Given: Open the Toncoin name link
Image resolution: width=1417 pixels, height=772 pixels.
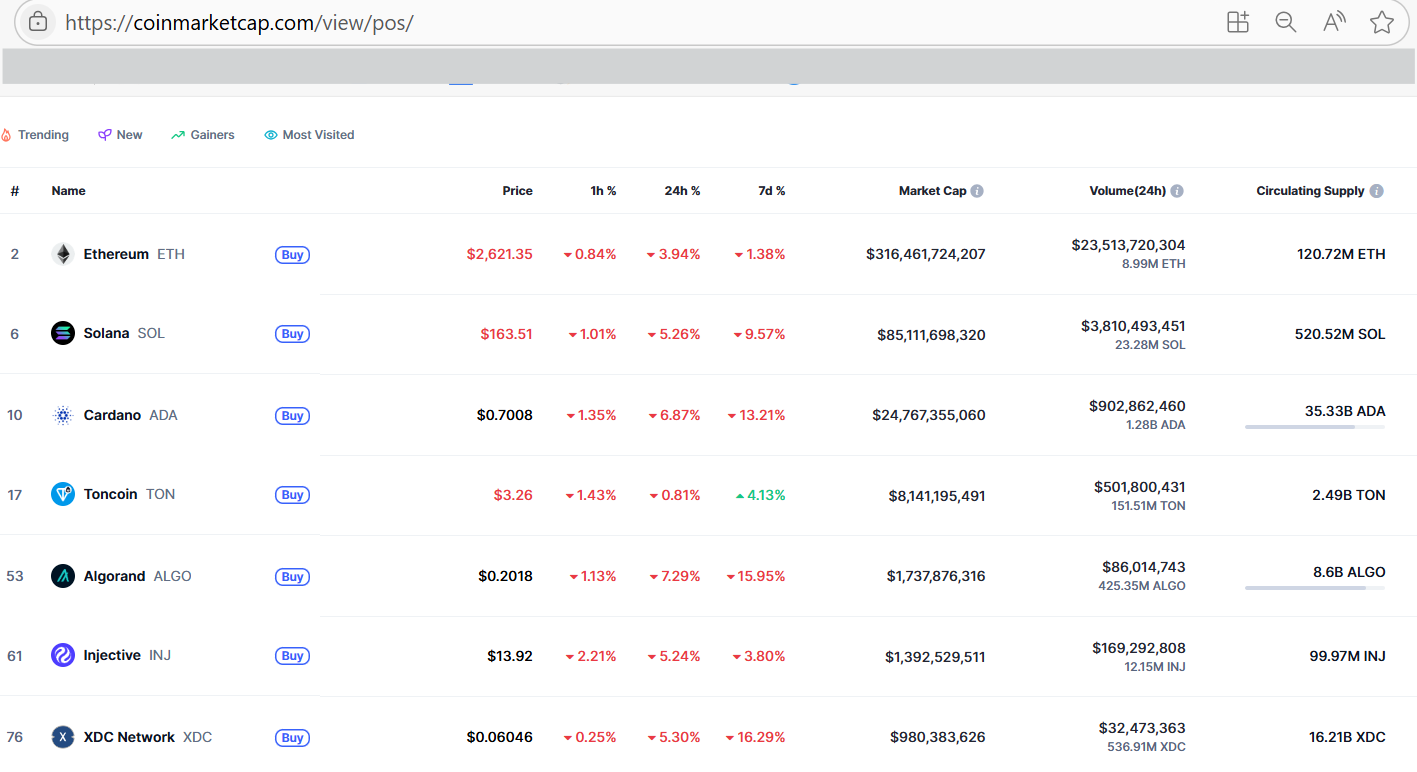Looking at the screenshot, I should [x=110, y=494].
